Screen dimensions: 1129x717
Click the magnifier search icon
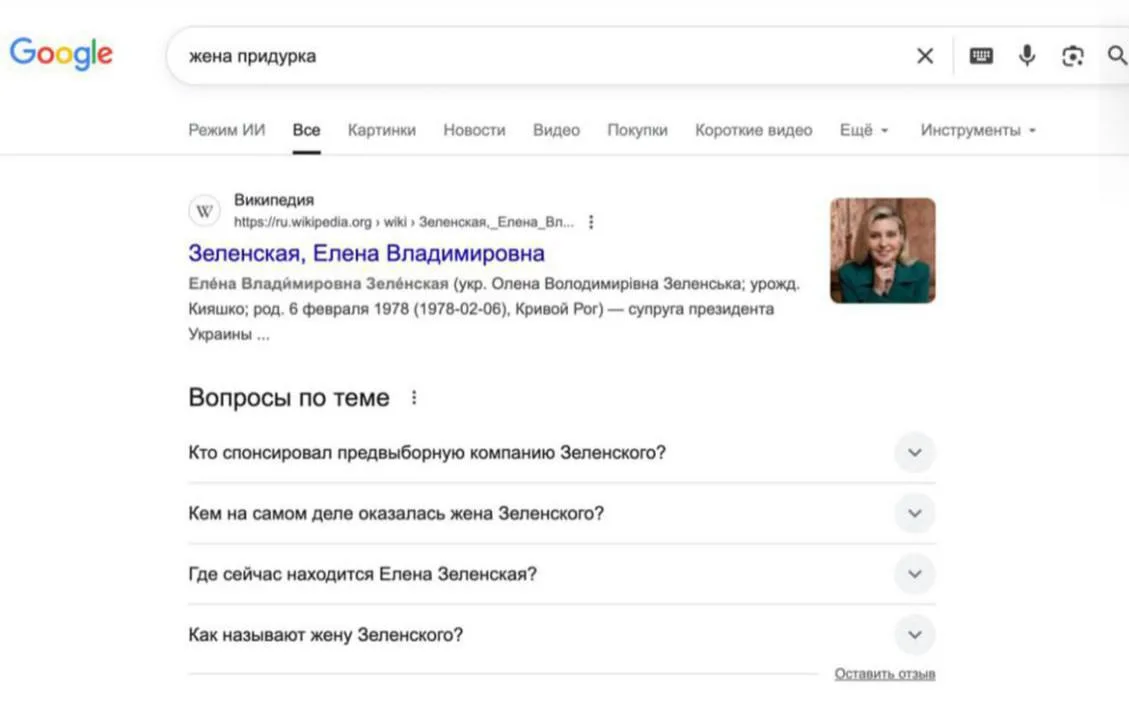pos(1117,56)
